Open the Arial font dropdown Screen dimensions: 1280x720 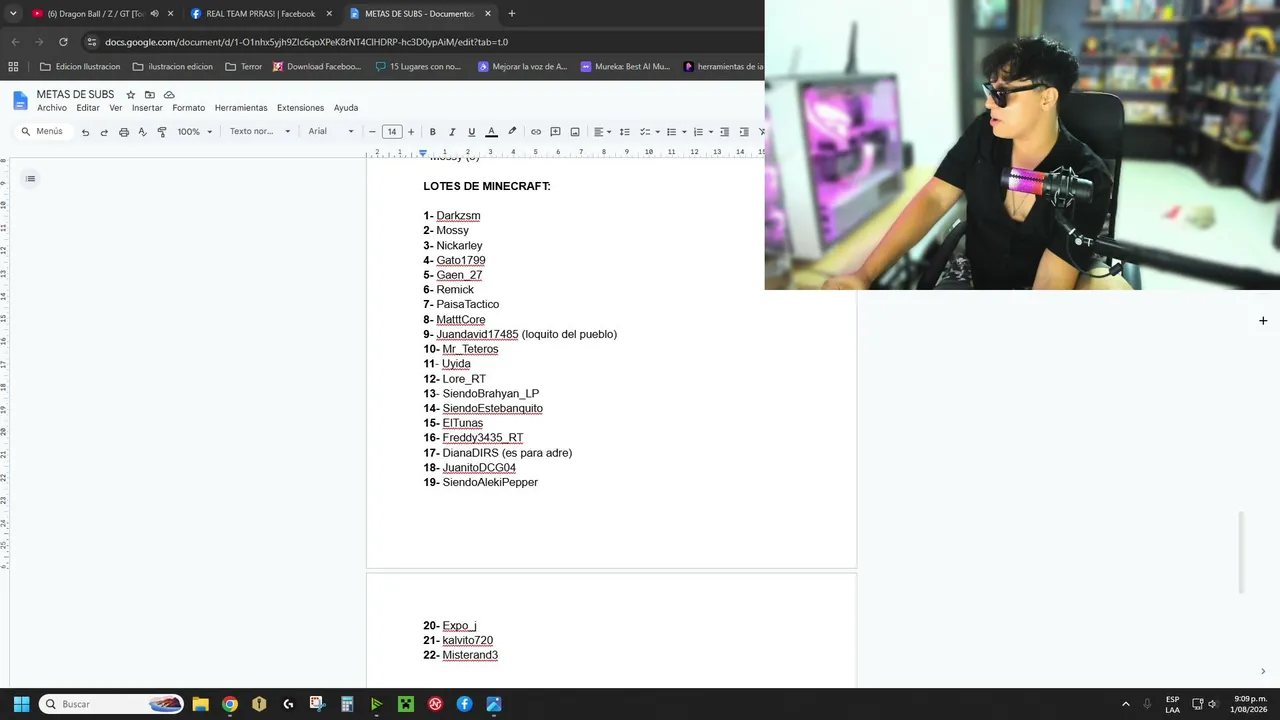(331, 132)
